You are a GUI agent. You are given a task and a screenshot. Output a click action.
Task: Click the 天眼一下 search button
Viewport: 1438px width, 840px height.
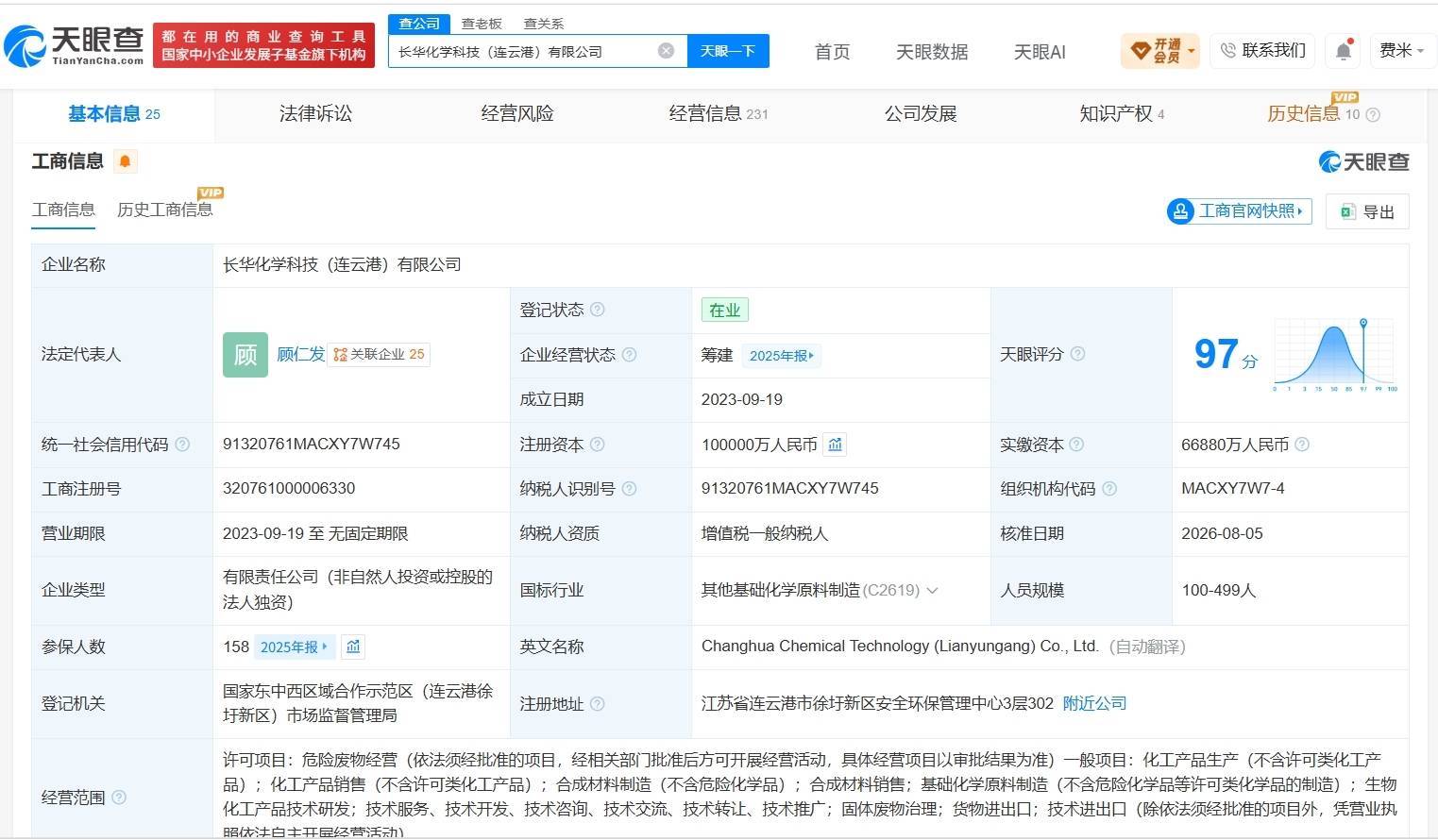pyautogui.click(x=728, y=51)
